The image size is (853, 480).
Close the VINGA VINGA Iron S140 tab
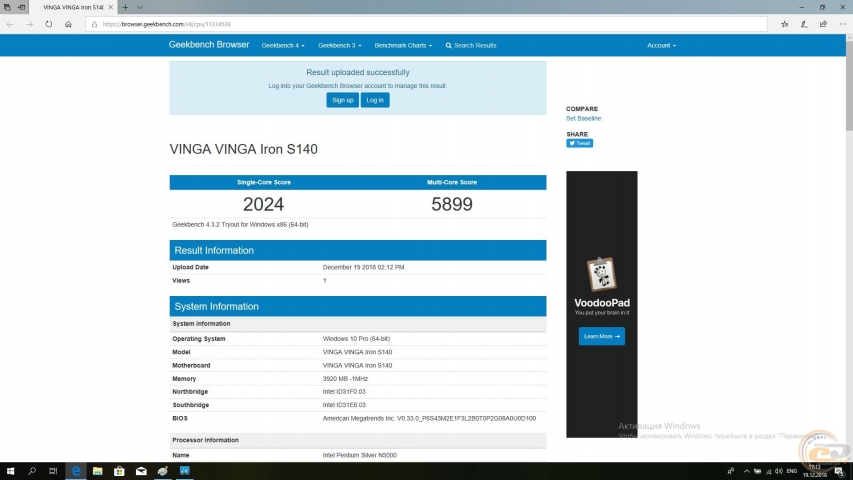tap(110, 7)
